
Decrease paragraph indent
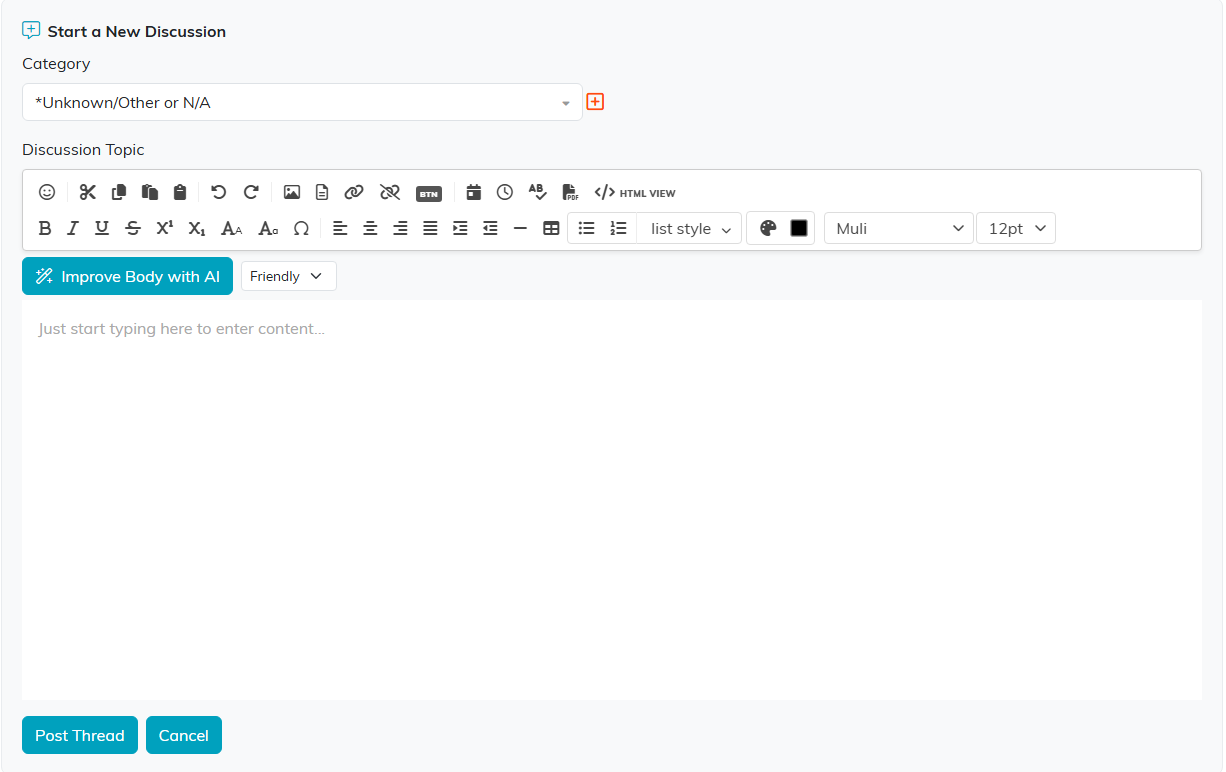[490, 228]
